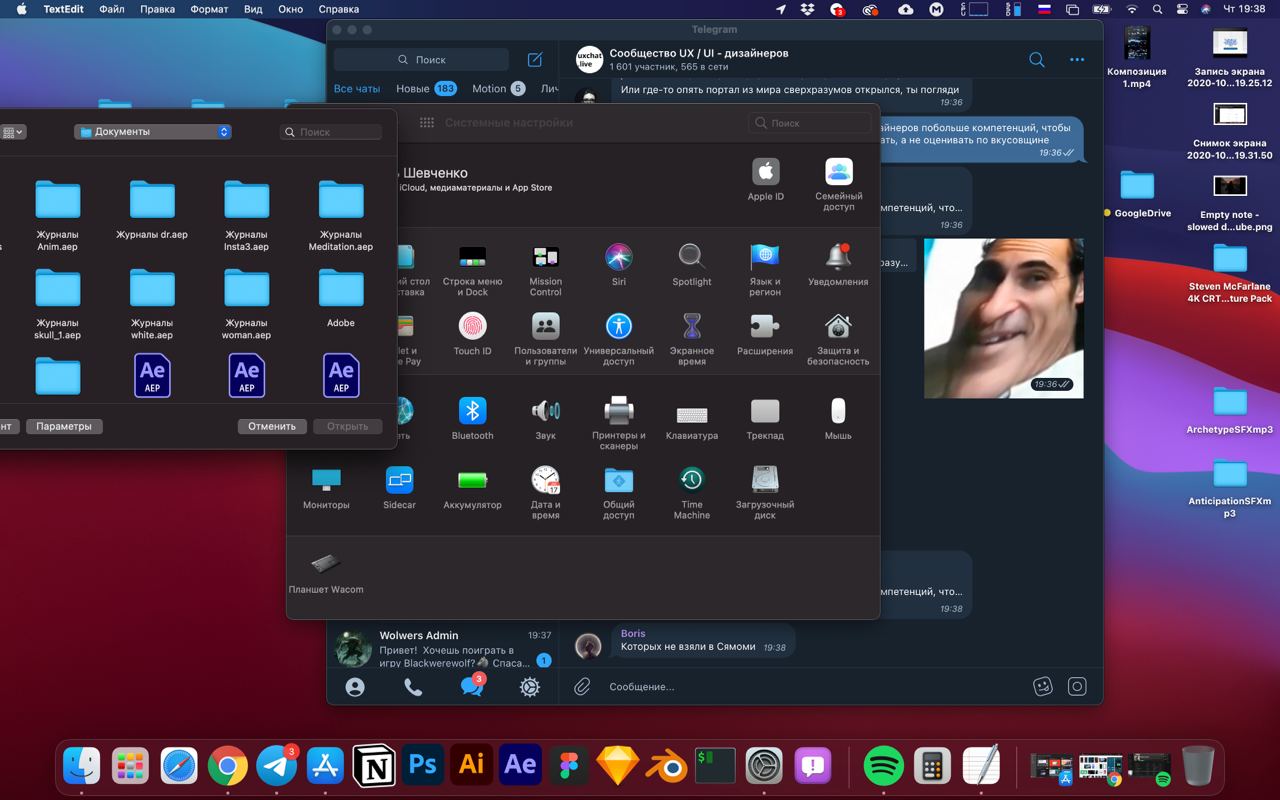This screenshot has height=800, width=1280.
Task: Open Bluetooth preferences
Action: [472, 418]
